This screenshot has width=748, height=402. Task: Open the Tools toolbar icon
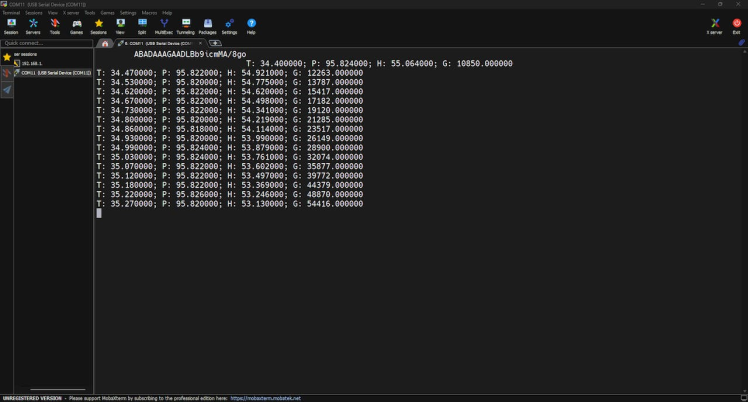(x=55, y=25)
